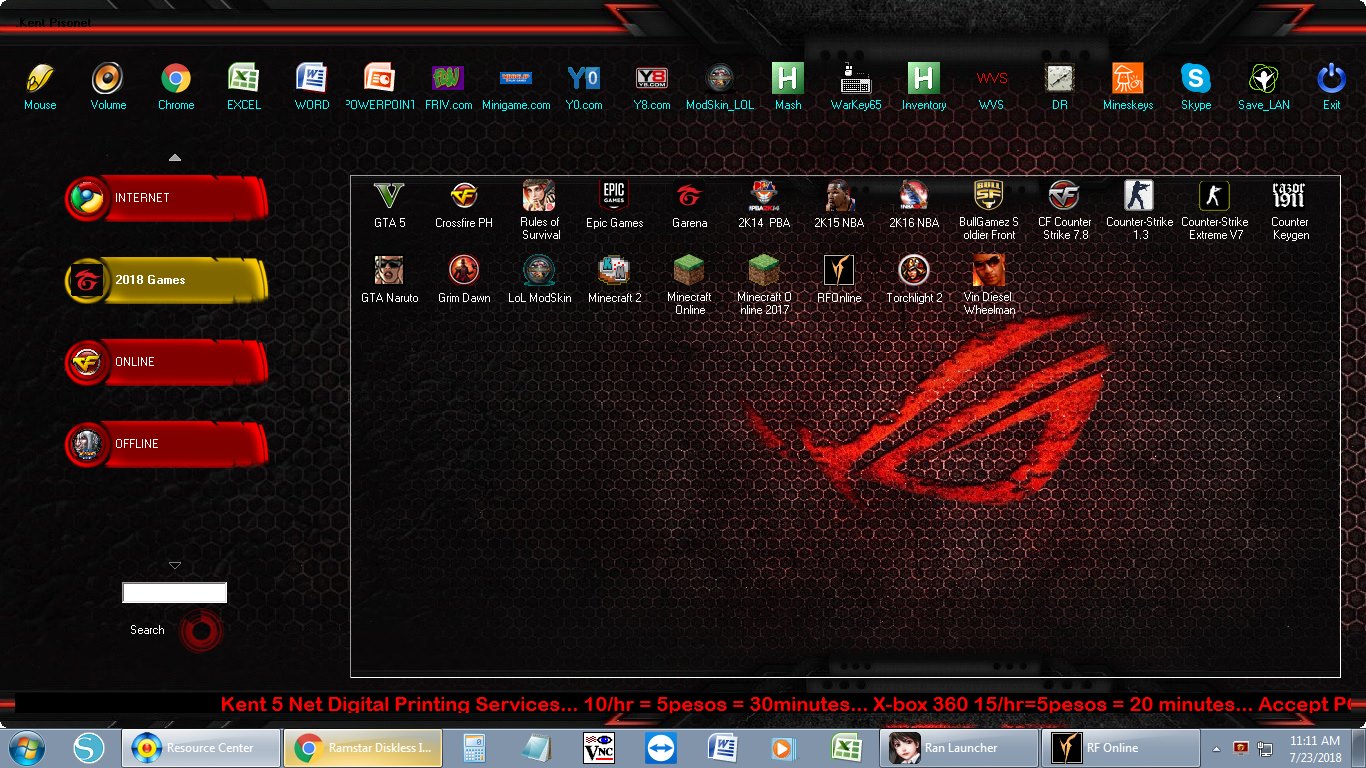Switch to the INTERNET category

click(x=166, y=198)
